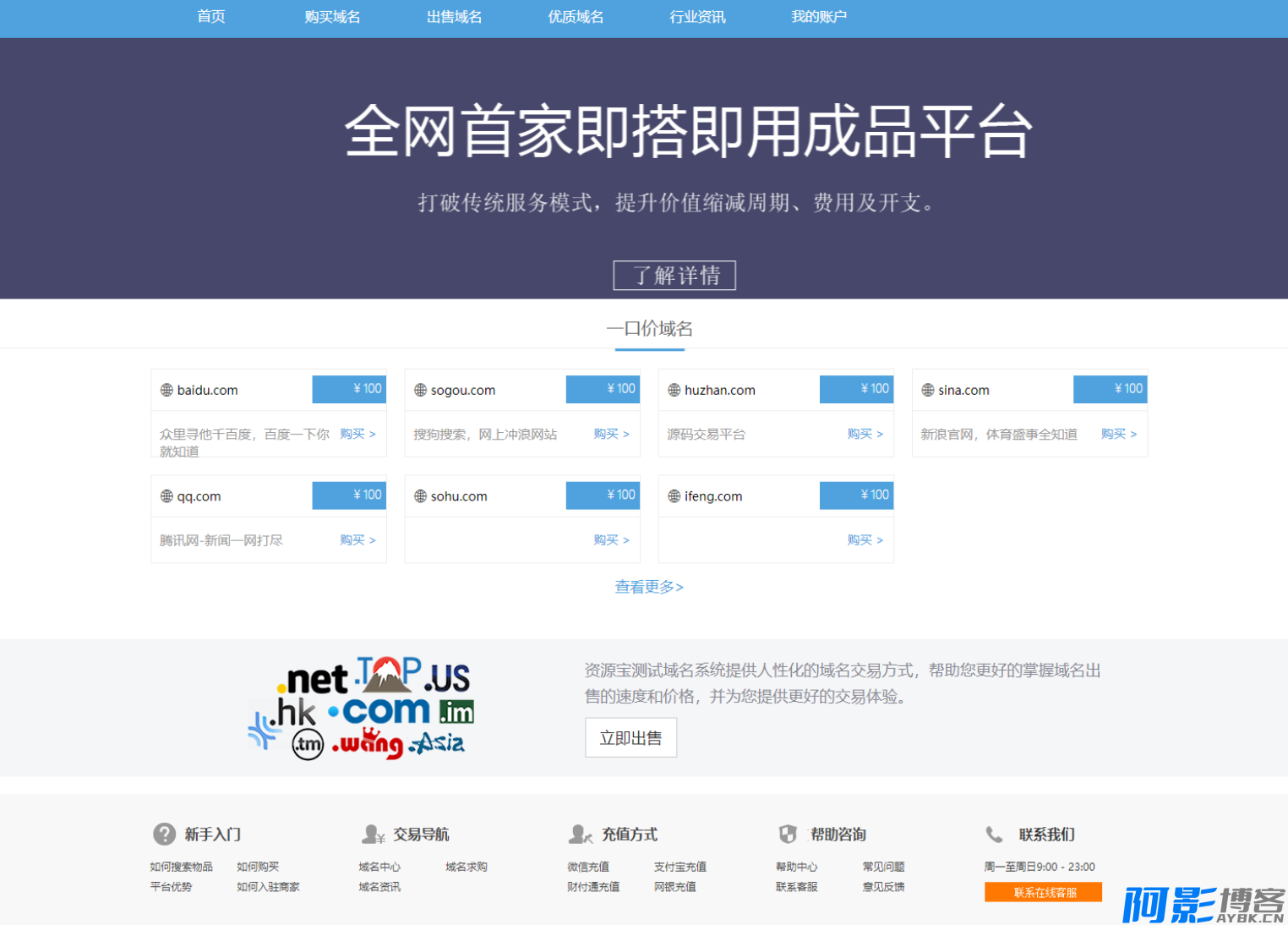Open the 网银充值 footer link

click(675, 887)
